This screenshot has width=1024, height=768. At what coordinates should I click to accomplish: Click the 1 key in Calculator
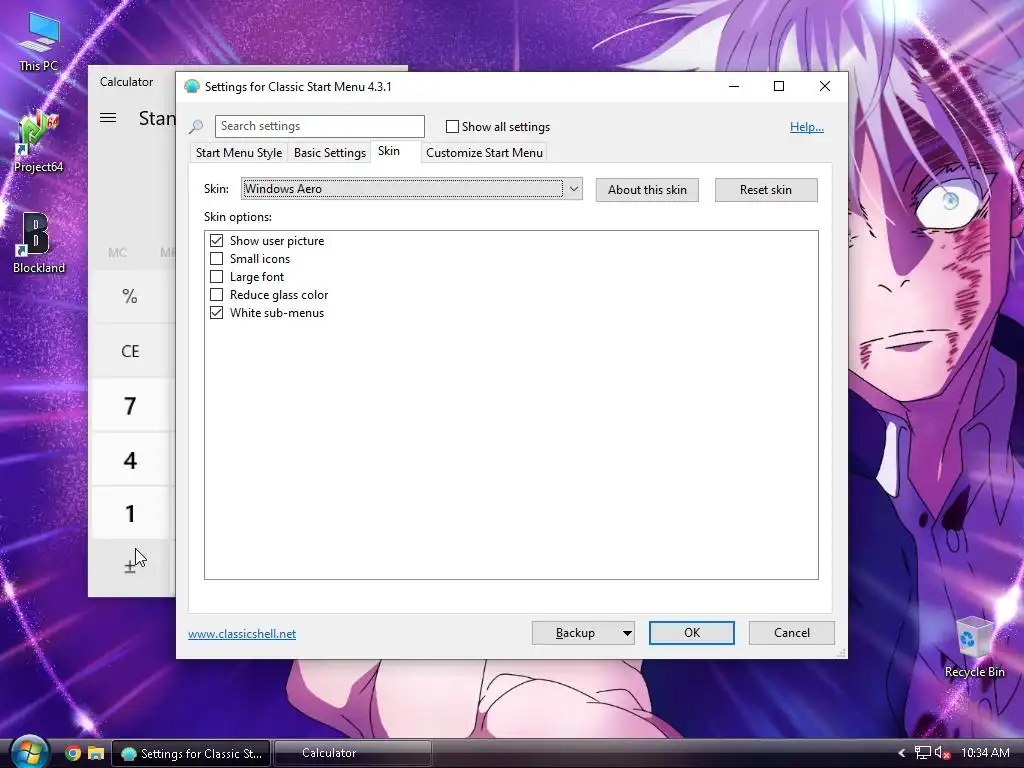coord(130,513)
